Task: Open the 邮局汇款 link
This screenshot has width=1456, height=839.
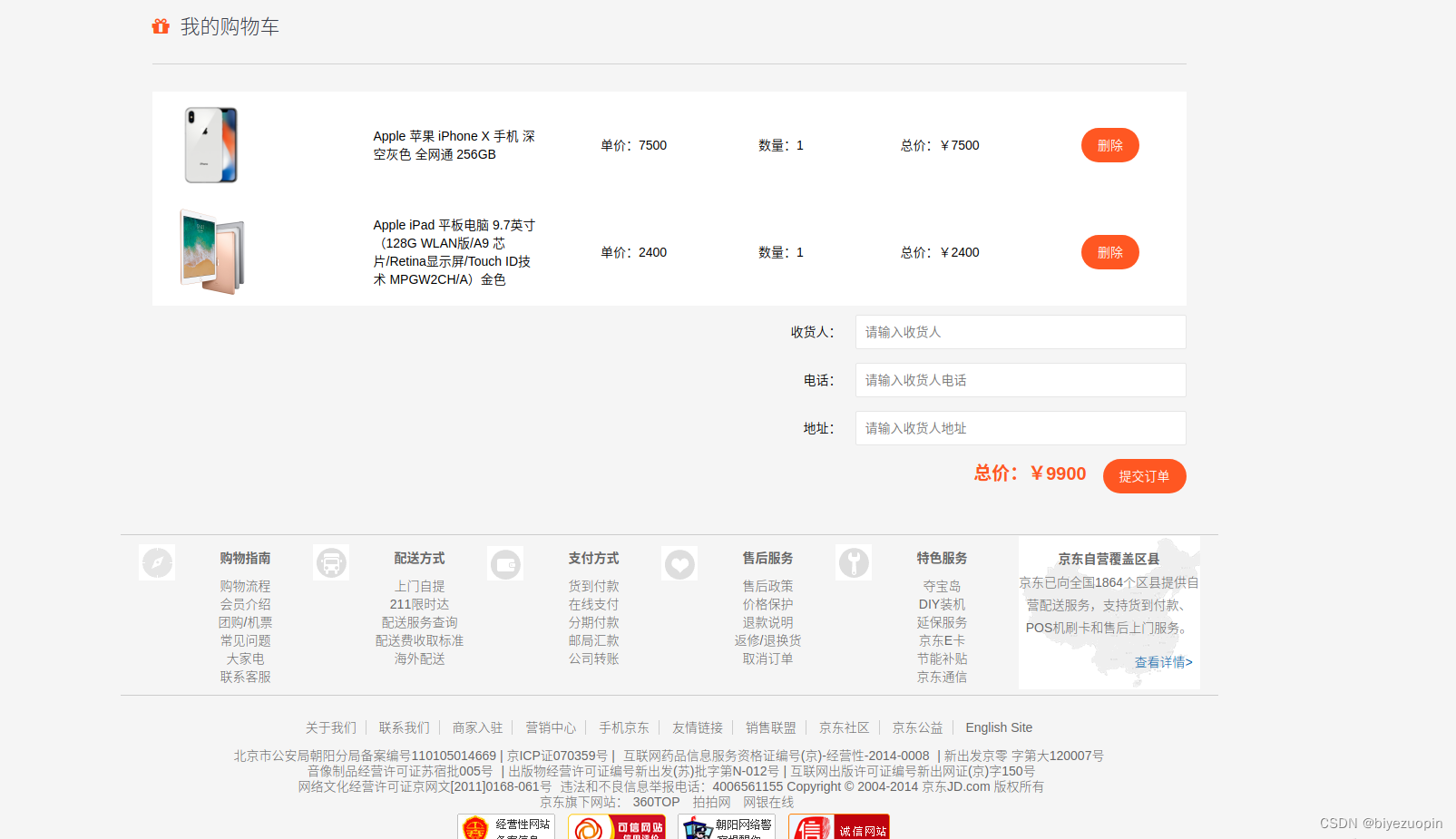Action: pos(594,640)
